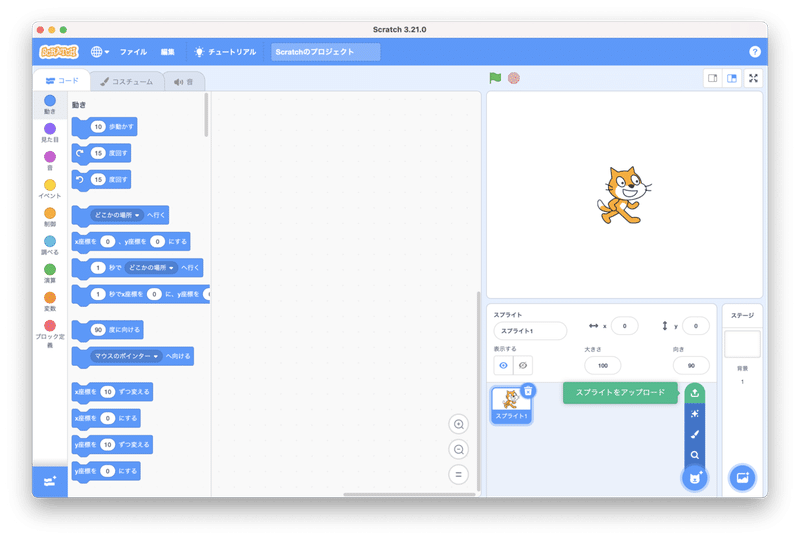Zoom in the code workspace
Screen dimensions: 800x540
(x=459, y=424)
